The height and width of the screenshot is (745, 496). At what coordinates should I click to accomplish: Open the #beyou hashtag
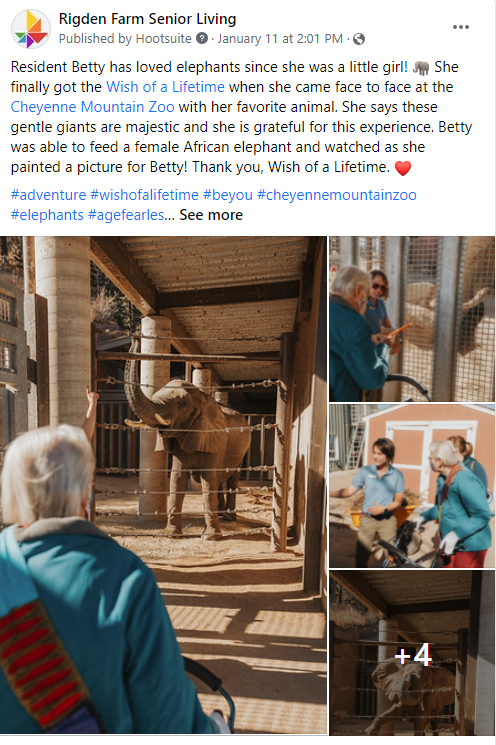pos(228,195)
